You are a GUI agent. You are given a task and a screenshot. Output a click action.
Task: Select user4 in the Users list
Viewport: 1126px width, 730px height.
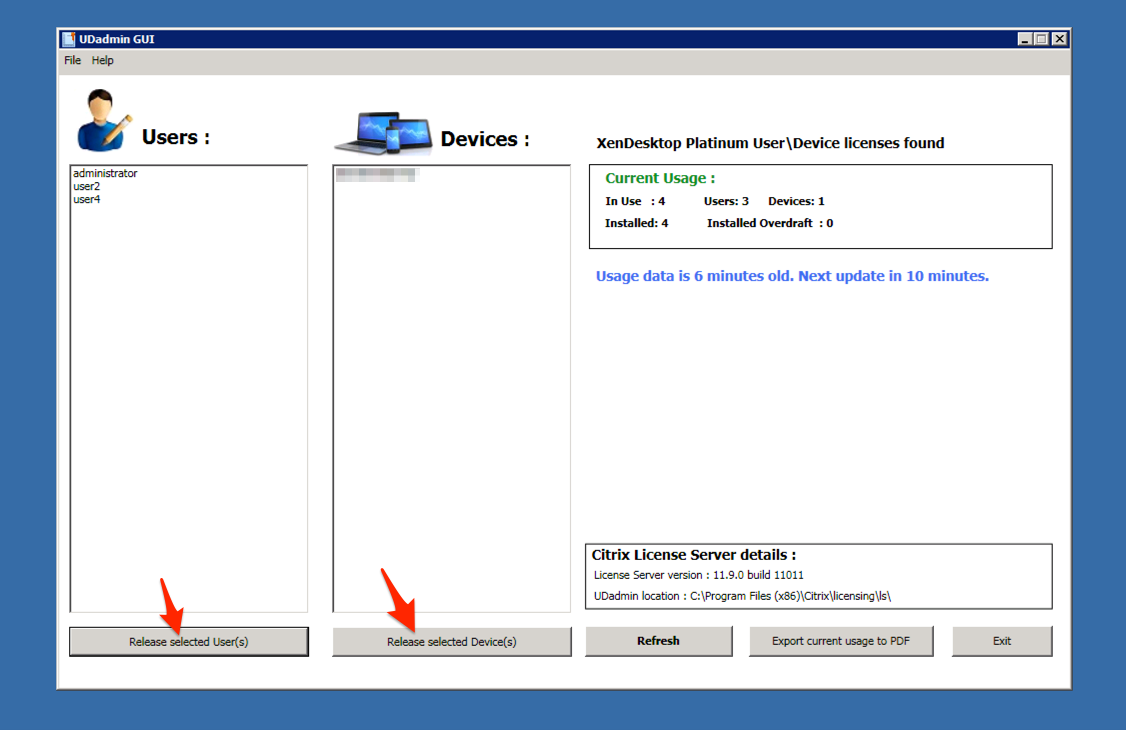pos(86,198)
